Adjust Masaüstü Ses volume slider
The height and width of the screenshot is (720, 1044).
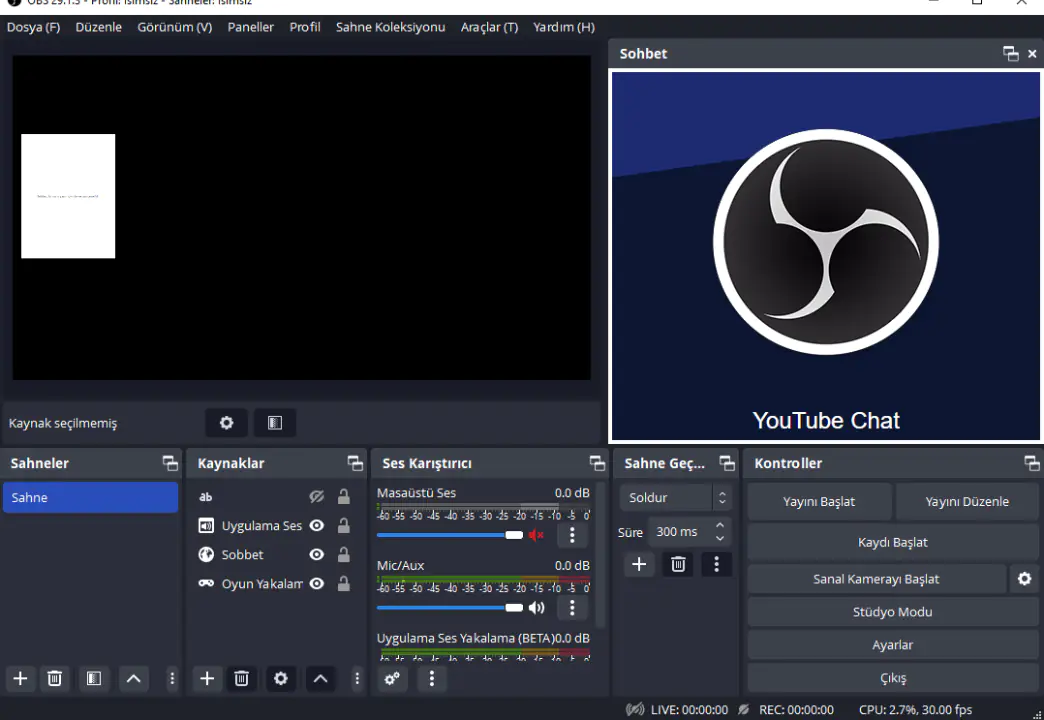click(x=450, y=535)
